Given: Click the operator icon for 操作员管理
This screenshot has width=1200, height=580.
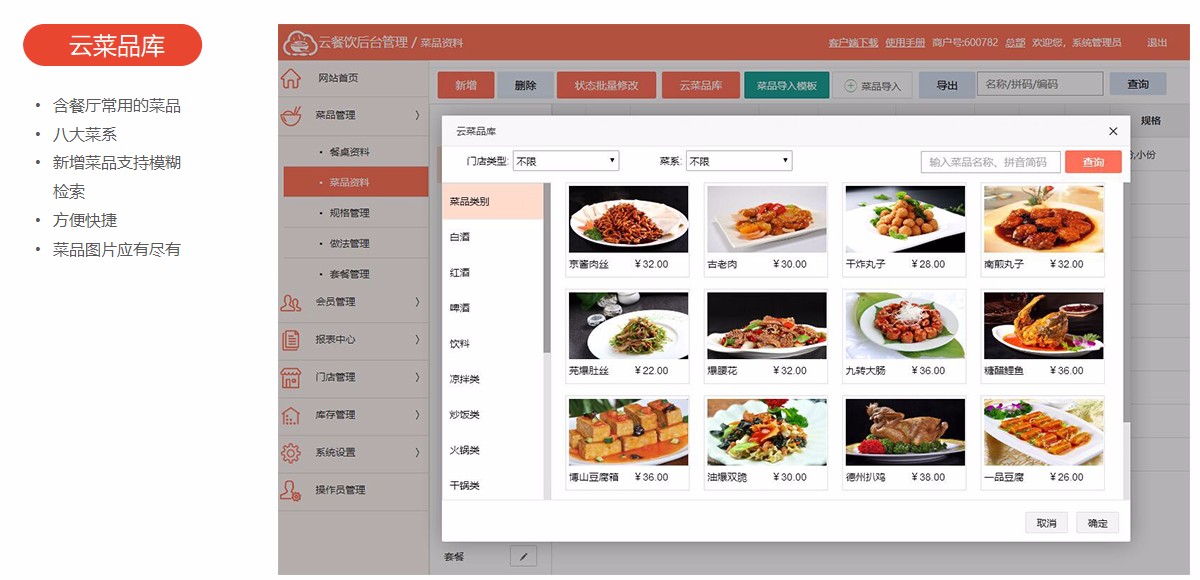Looking at the screenshot, I should [x=291, y=490].
